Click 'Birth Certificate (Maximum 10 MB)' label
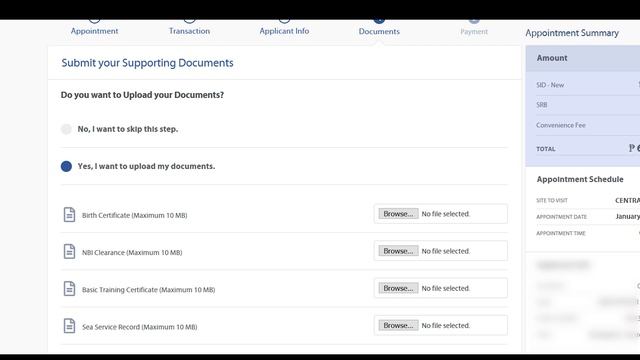Viewport: 640px width, 360px height. click(x=134, y=215)
